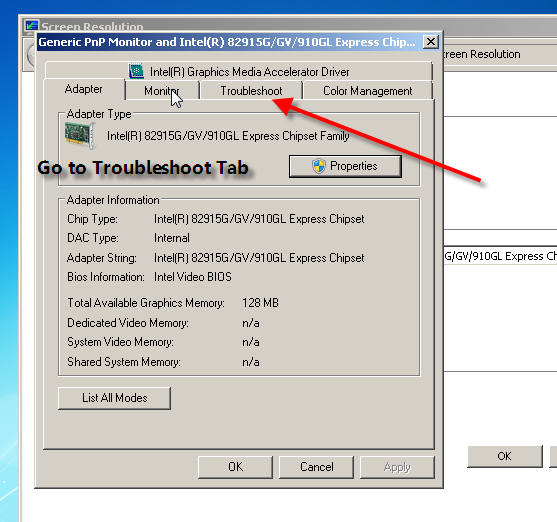Click 'Screen Resolution' breadcrumb in background window
Image resolution: width=557 pixels, height=522 pixels.
tap(482, 54)
